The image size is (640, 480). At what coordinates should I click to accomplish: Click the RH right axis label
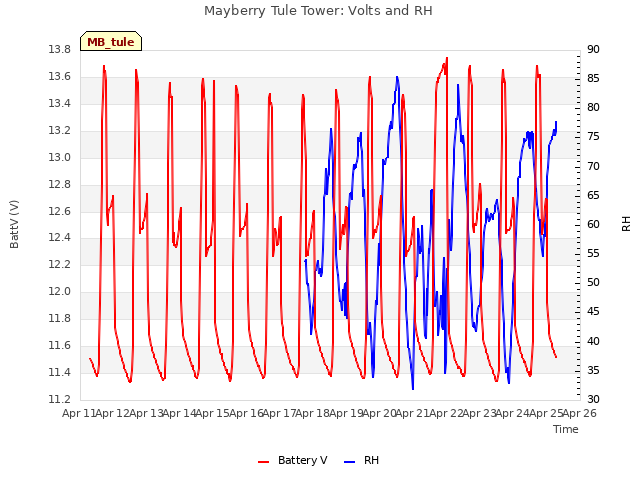tap(626, 224)
